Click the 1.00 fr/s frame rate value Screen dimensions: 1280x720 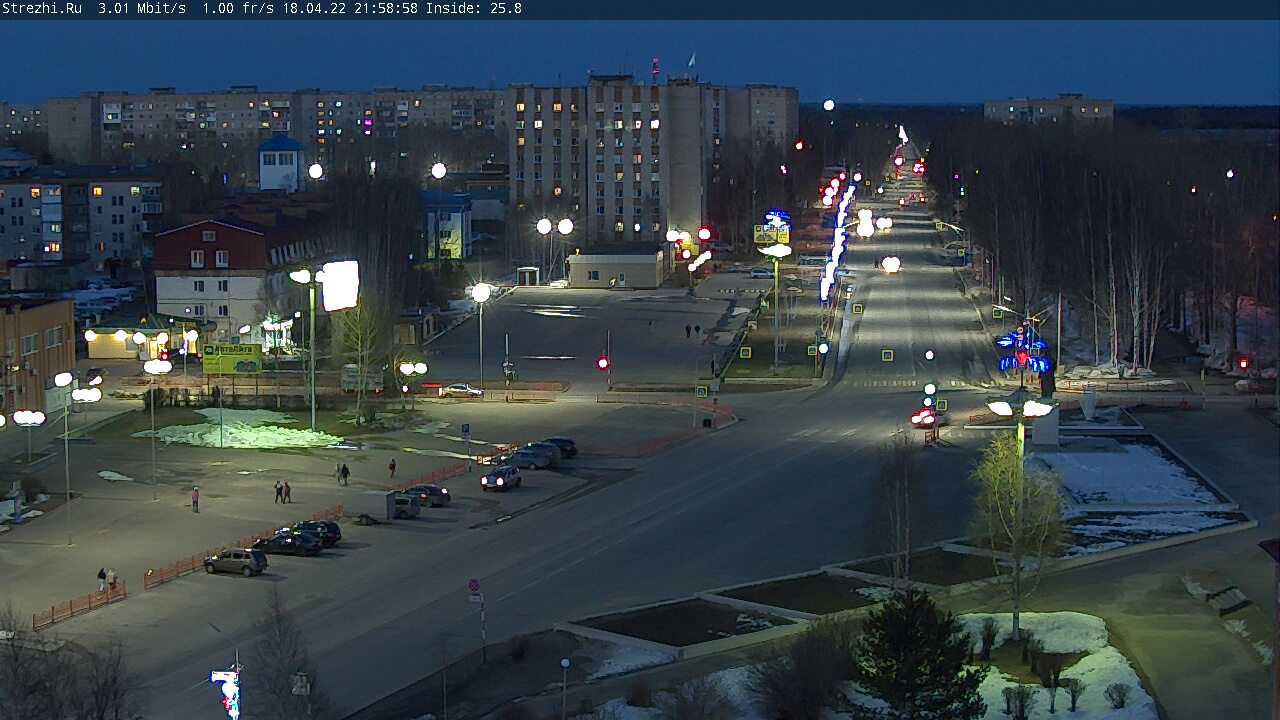pos(238,8)
